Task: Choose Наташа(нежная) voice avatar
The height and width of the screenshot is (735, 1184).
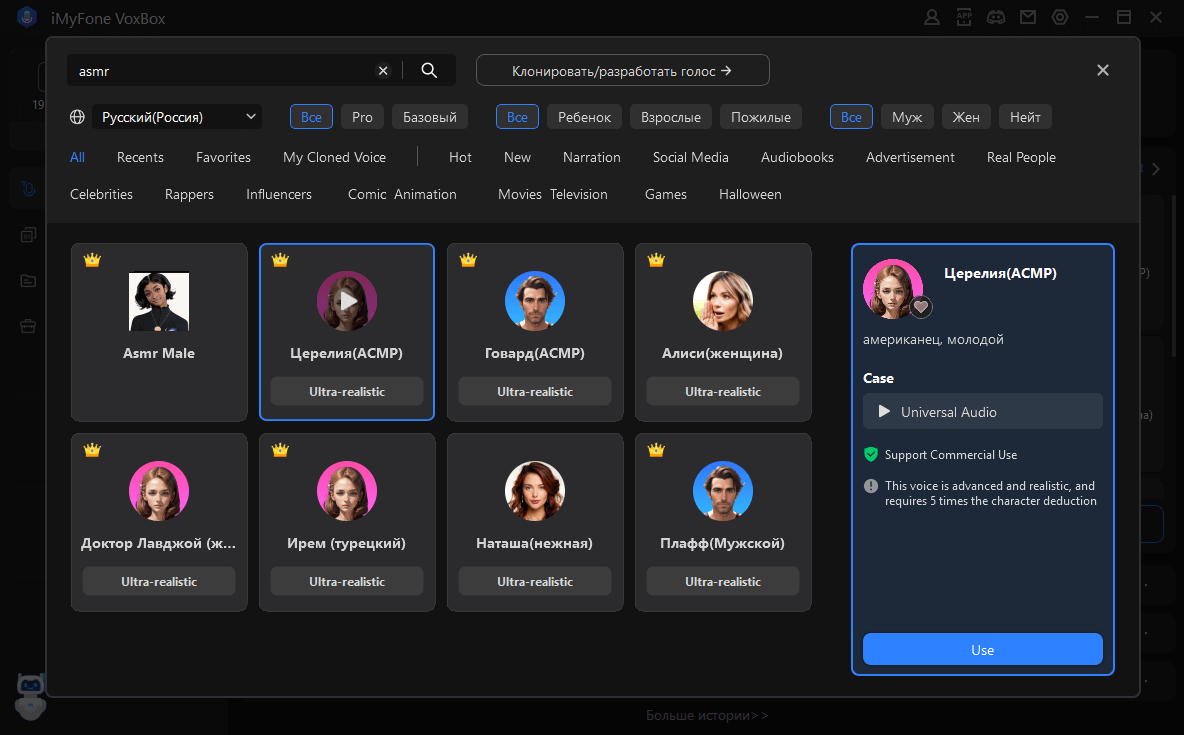Action: tap(535, 491)
